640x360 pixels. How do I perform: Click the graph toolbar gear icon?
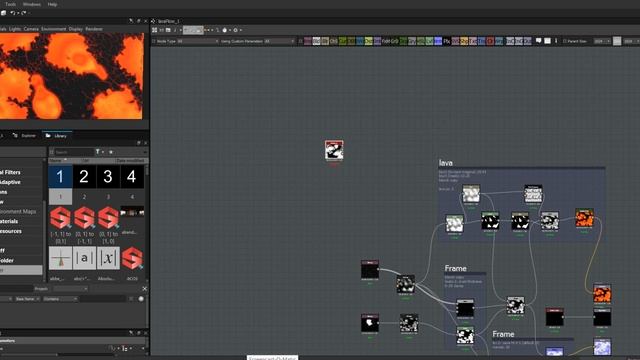pos(236,30)
